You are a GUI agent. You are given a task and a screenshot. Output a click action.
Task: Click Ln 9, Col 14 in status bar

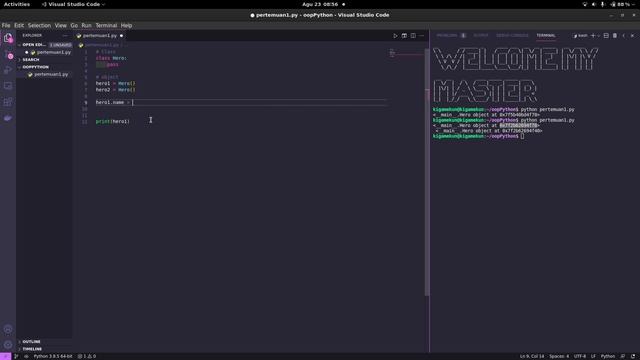pos(532,356)
